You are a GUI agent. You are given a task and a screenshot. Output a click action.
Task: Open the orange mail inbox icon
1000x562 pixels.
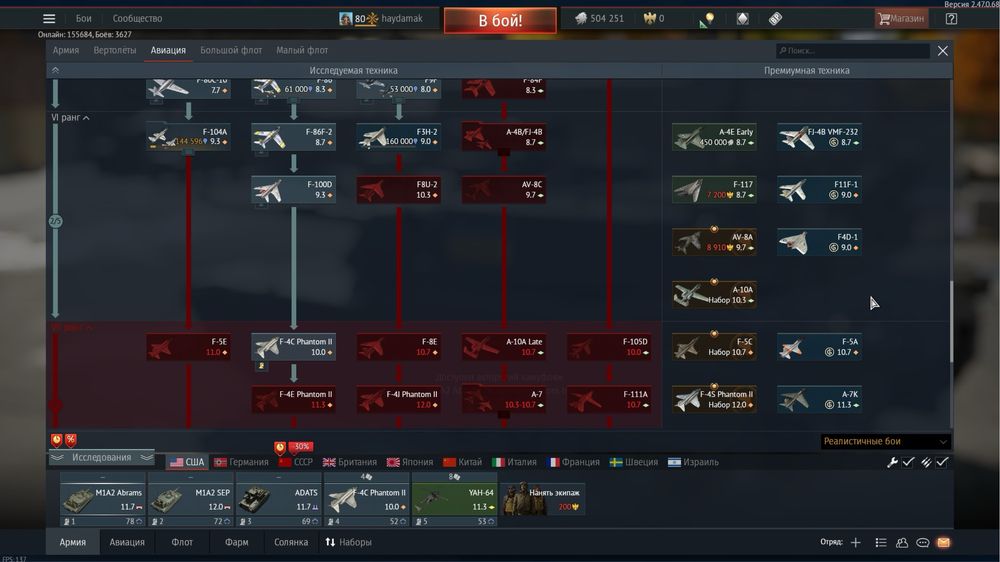click(x=943, y=542)
